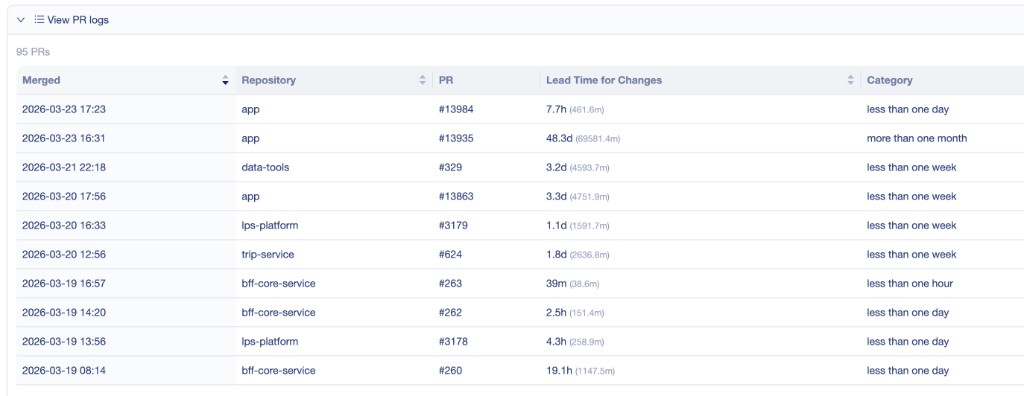Click the 2.5h lead time value

coord(556,312)
